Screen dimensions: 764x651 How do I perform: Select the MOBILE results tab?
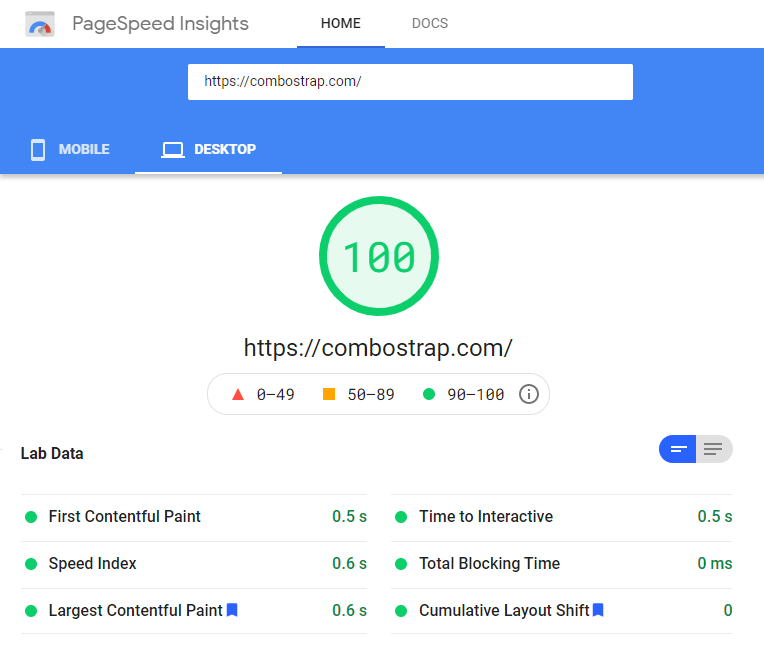click(x=70, y=150)
